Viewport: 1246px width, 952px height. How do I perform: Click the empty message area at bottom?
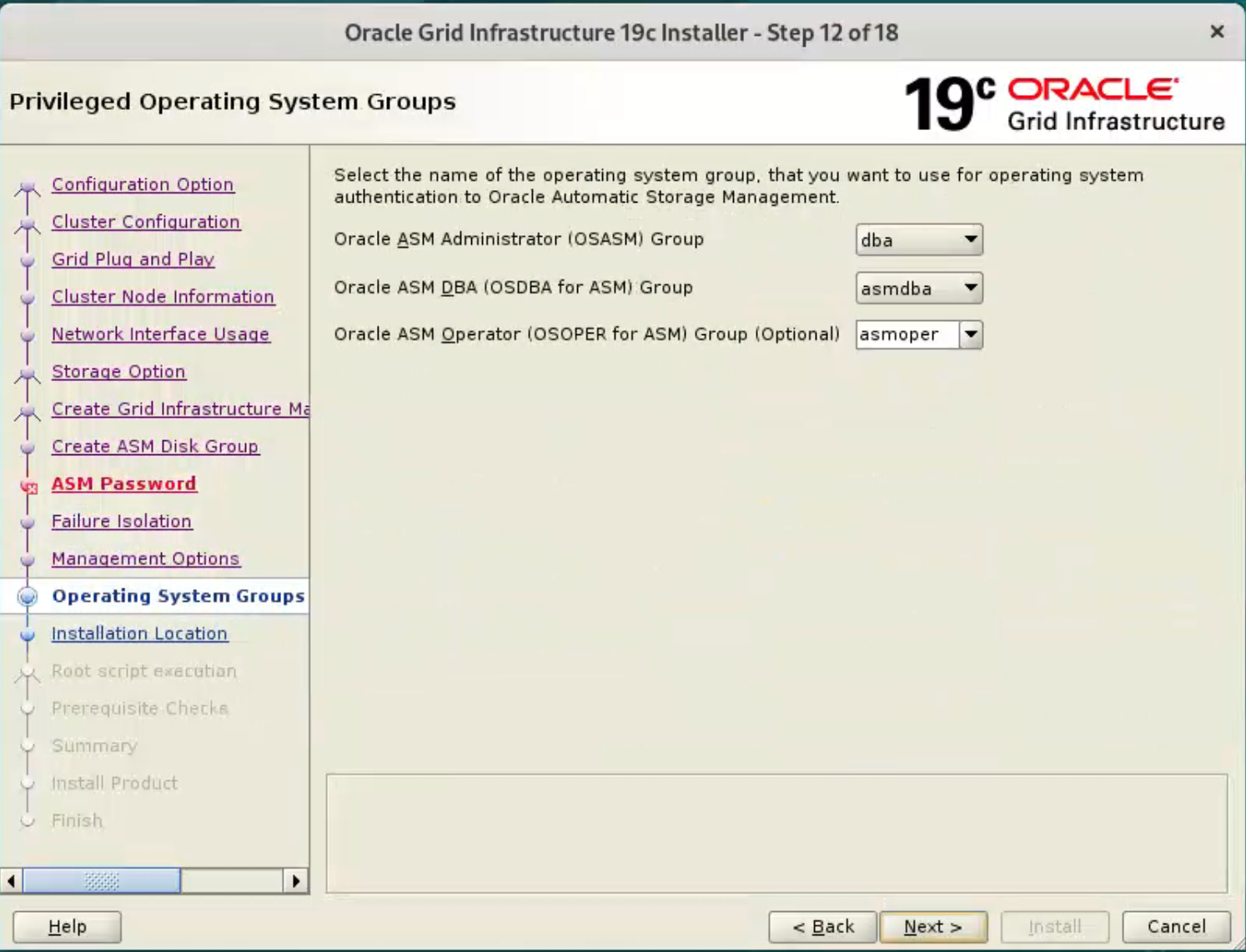pos(776,834)
